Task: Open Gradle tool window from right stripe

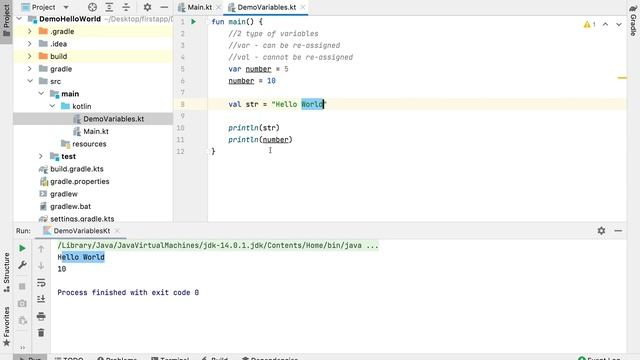Action: (x=633, y=21)
